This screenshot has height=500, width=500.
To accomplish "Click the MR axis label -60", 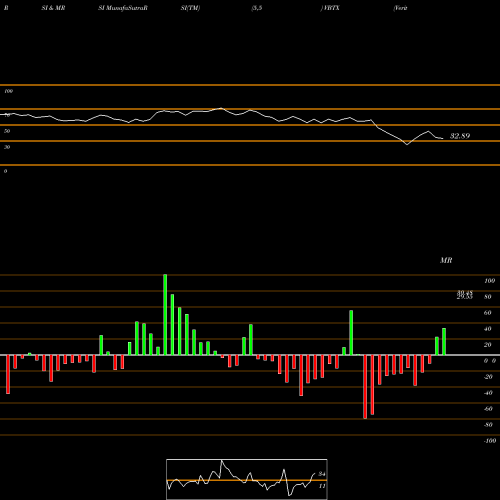I will (x=488, y=409).
